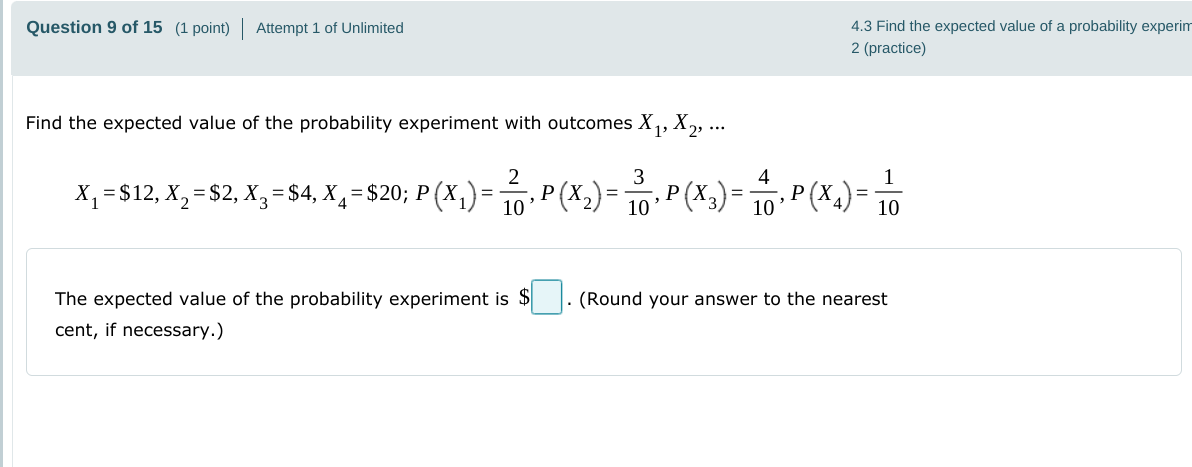Click "The expected value of the probability experiment is" sentence
This screenshot has height=467, width=1192.
281,298
